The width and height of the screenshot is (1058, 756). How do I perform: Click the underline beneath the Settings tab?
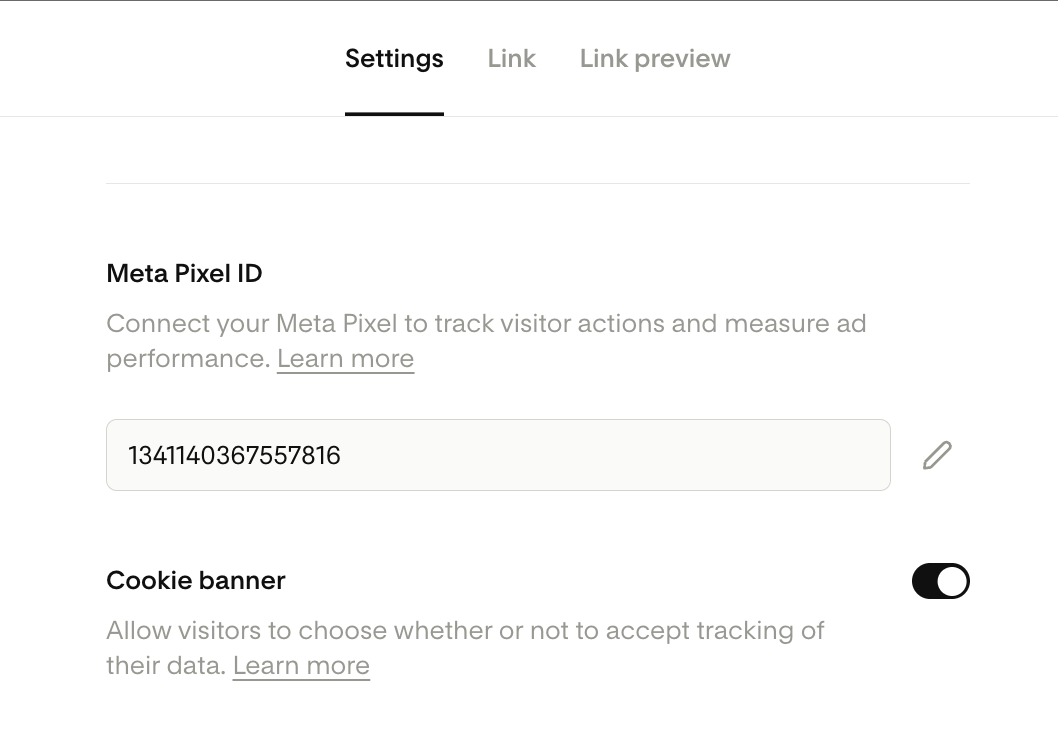point(394,113)
